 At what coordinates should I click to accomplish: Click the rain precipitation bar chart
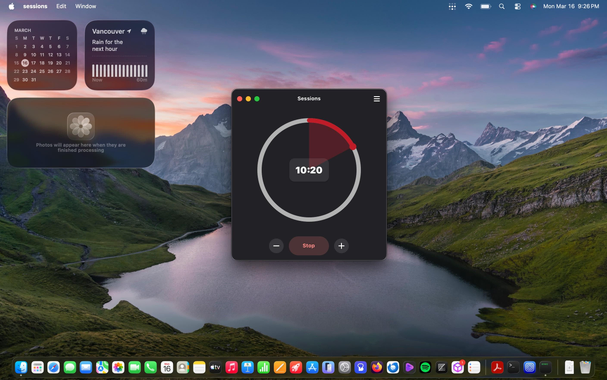tap(120, 71)
